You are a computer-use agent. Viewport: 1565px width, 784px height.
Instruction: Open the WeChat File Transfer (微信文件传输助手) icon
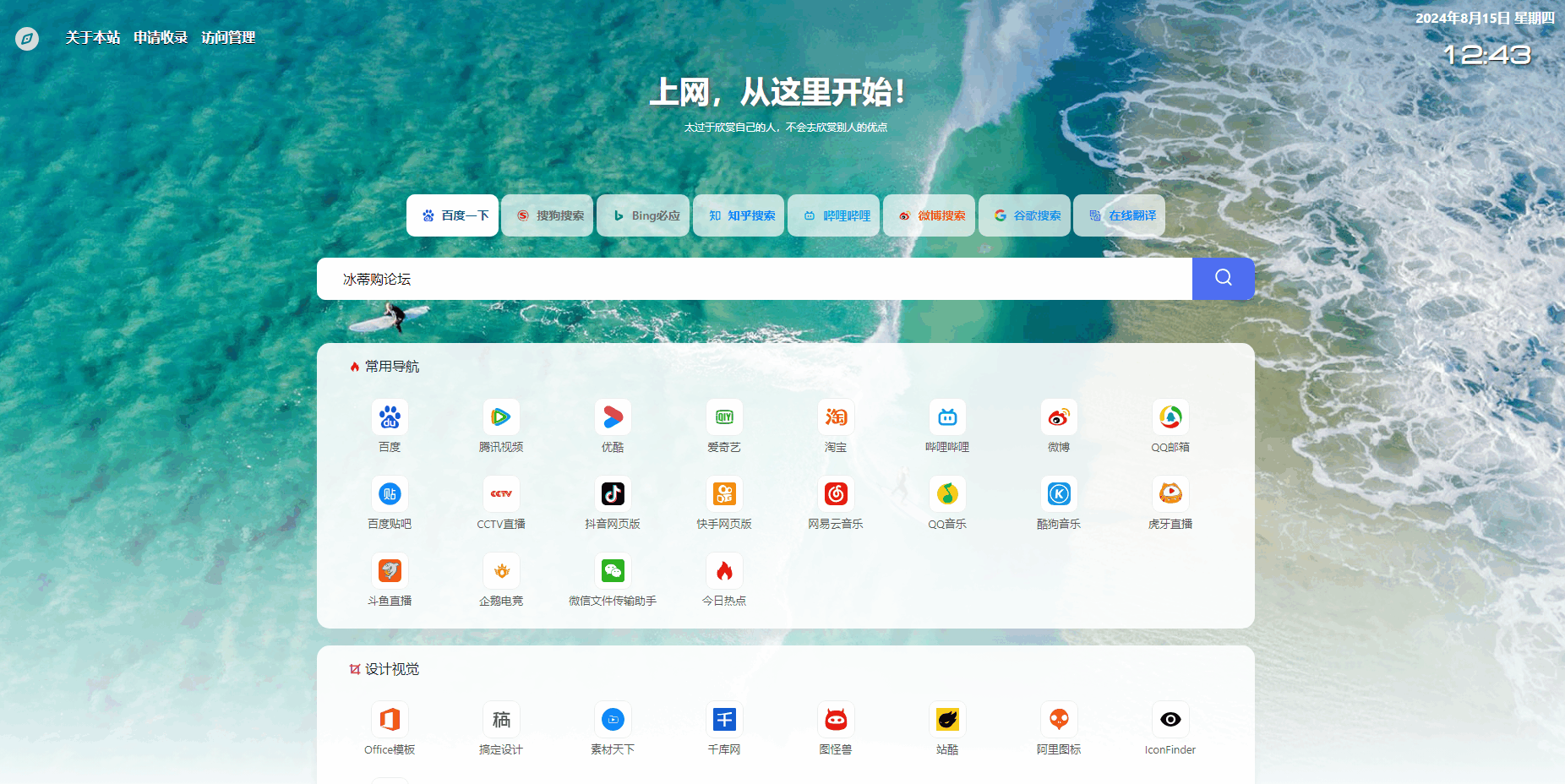[613, 571]
